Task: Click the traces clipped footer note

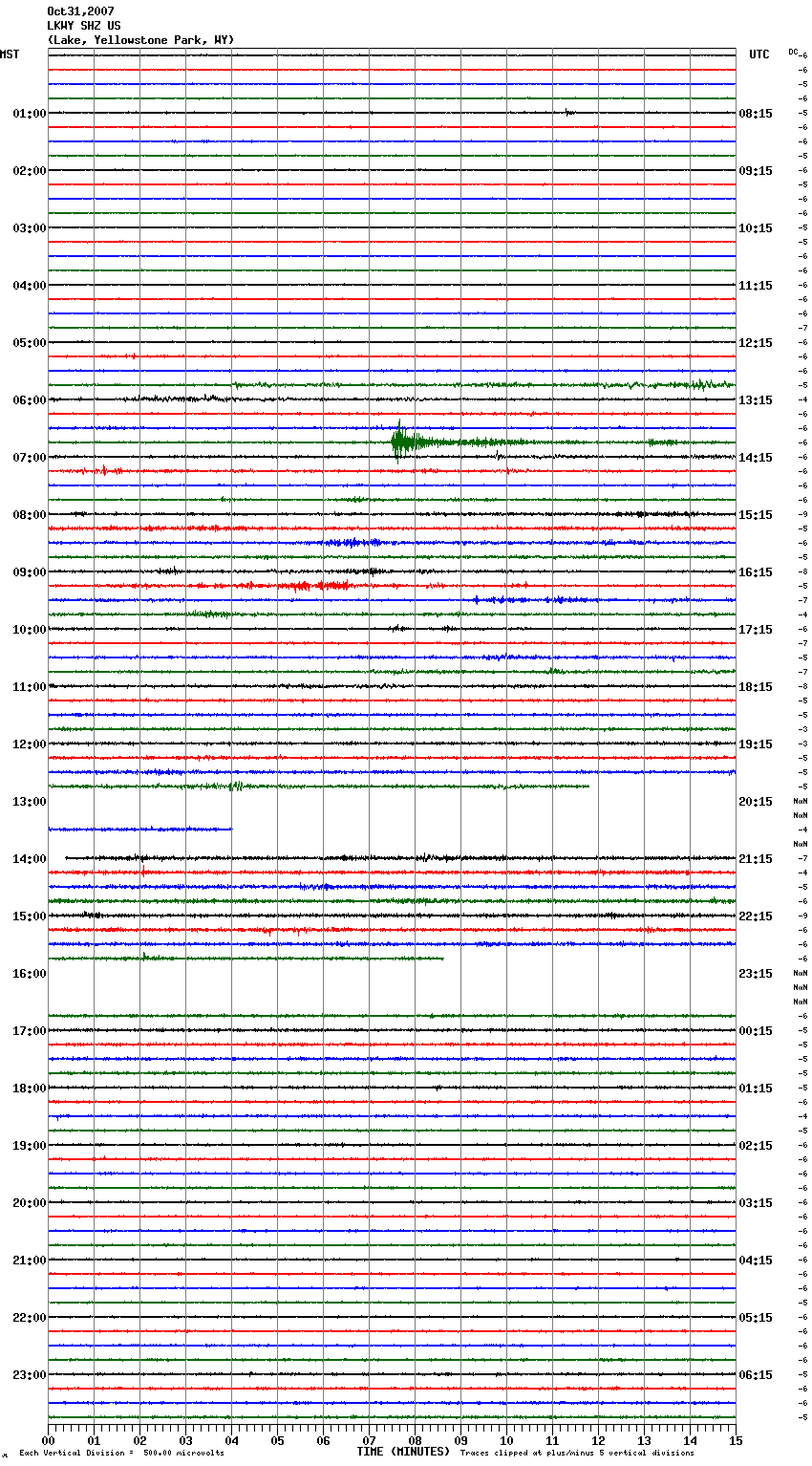Action: click(x=577, y=1454)
